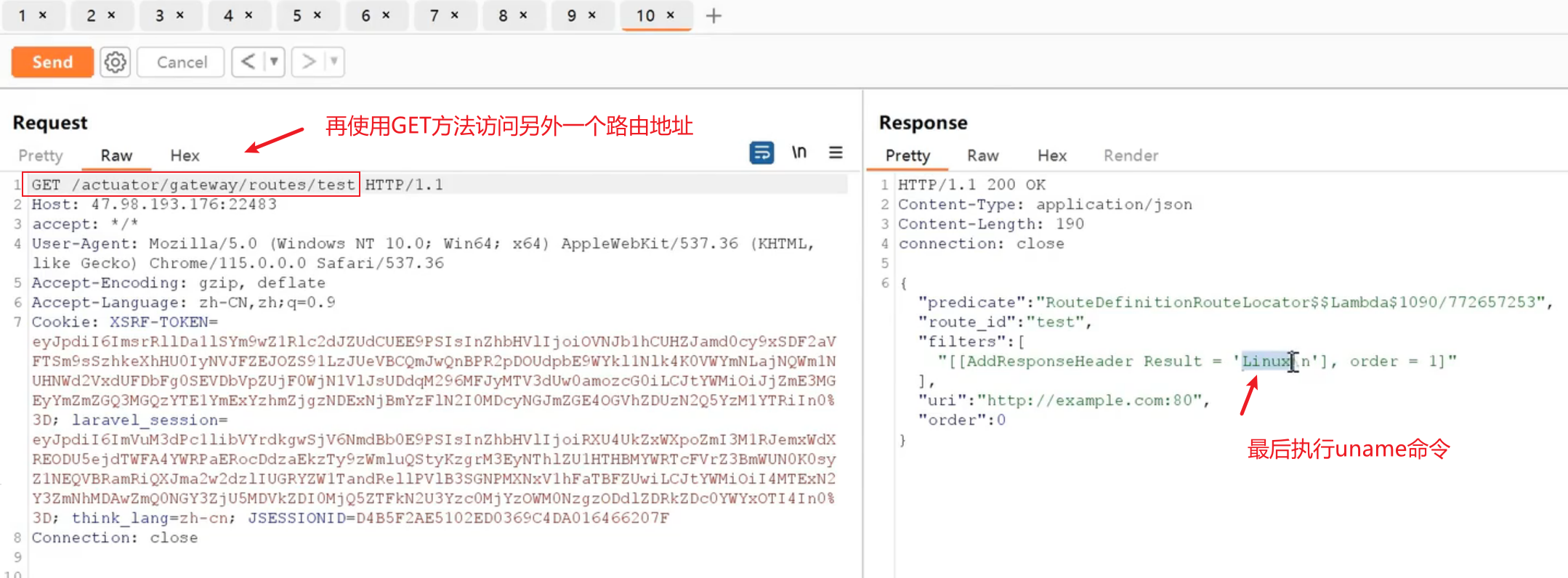Select the Pretty view in Request panel
This screenshot has height=578, width=1568.
[x=41, y=155]
